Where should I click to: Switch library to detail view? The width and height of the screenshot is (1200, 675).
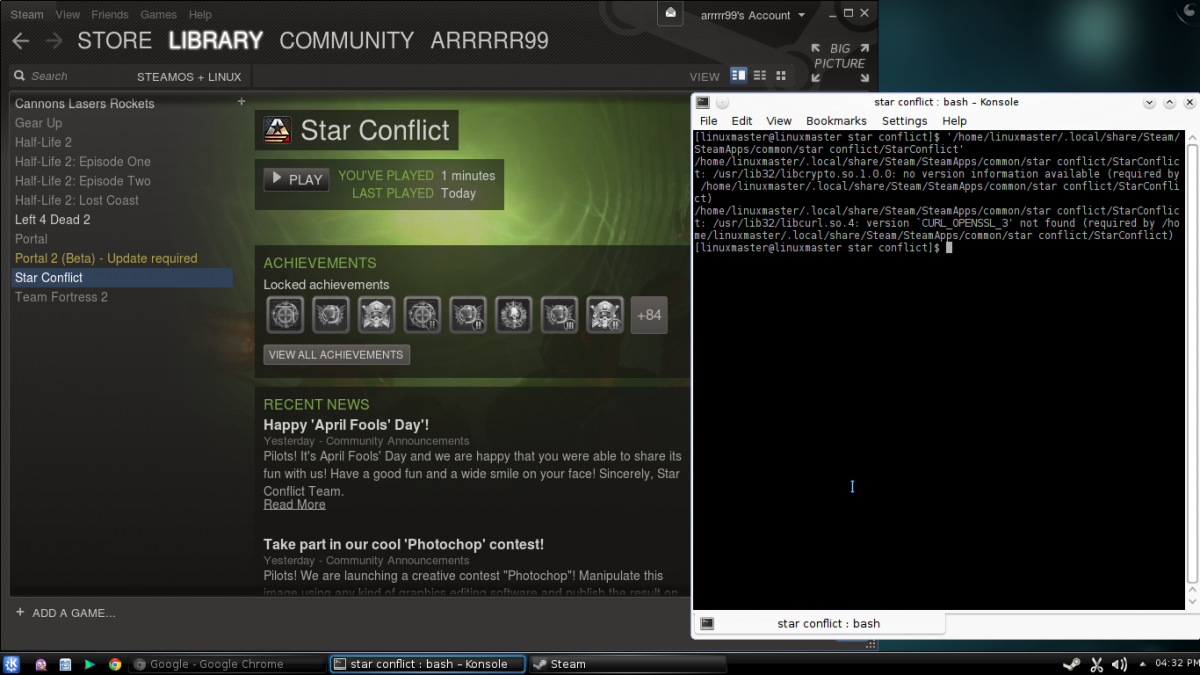(x=739, y=75)
